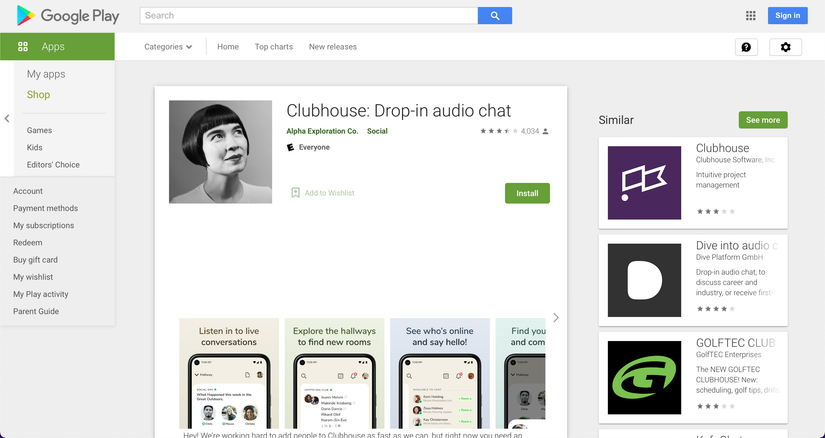Open the Account link
The width and height of the screenshot is (825, 438).
click(28, 191)
